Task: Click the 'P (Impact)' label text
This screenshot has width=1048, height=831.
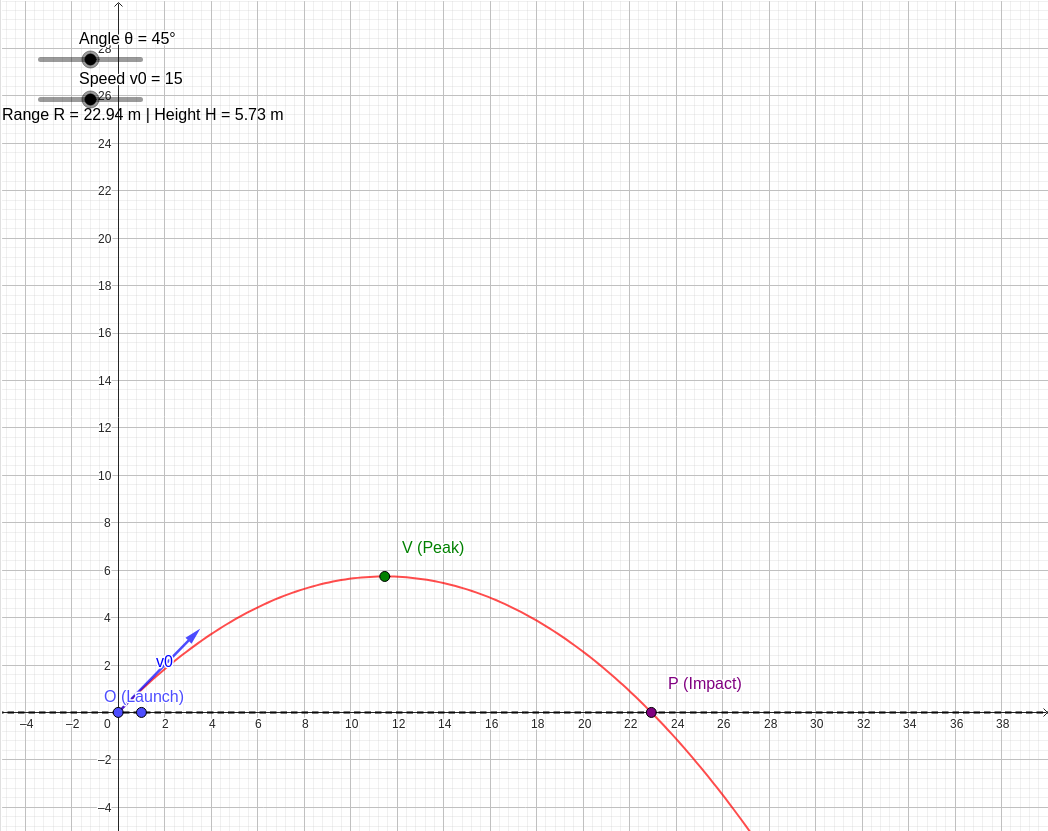Action: [704, 683]
